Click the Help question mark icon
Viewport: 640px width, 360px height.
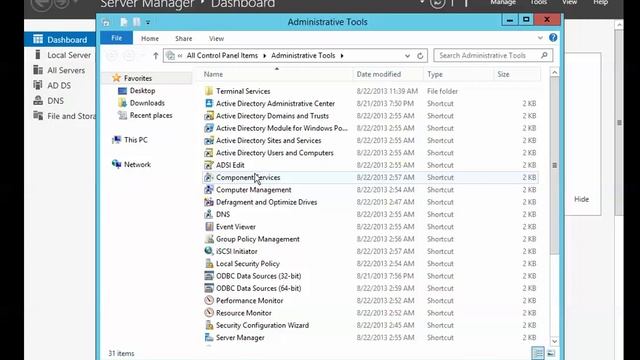coord(553,38)
